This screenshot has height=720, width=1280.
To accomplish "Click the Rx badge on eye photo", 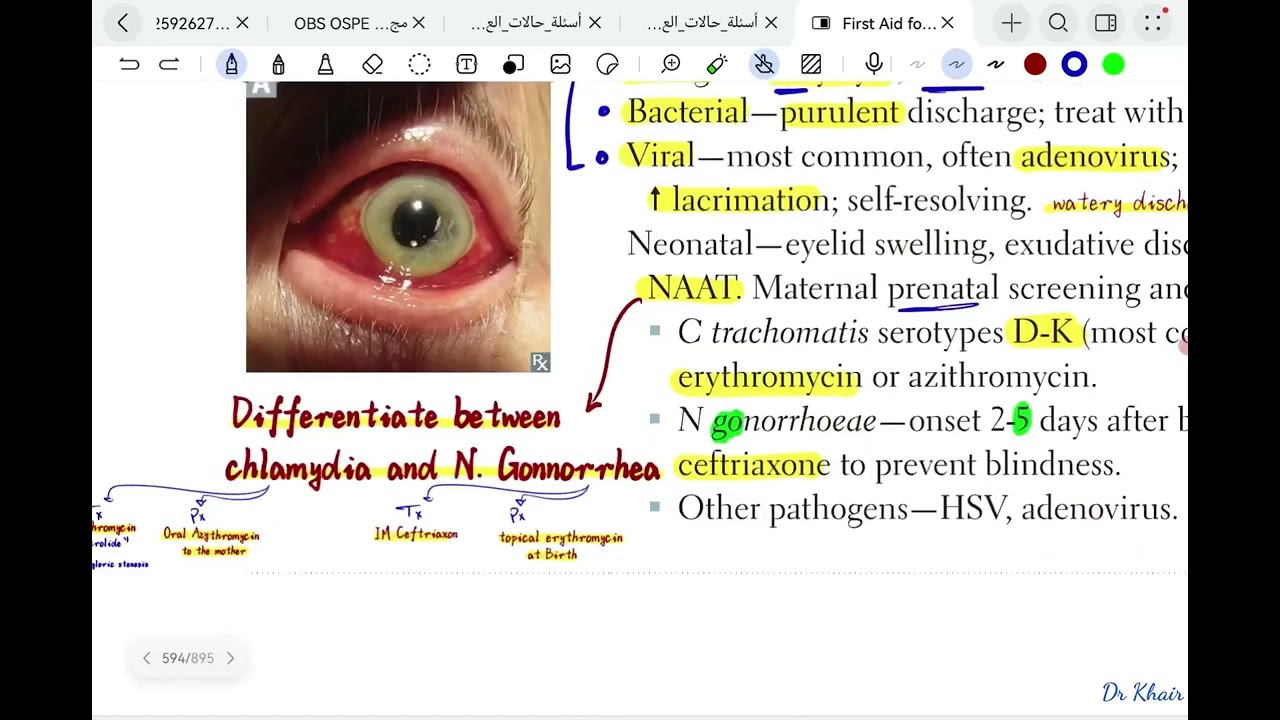I will tap(540, 362).
